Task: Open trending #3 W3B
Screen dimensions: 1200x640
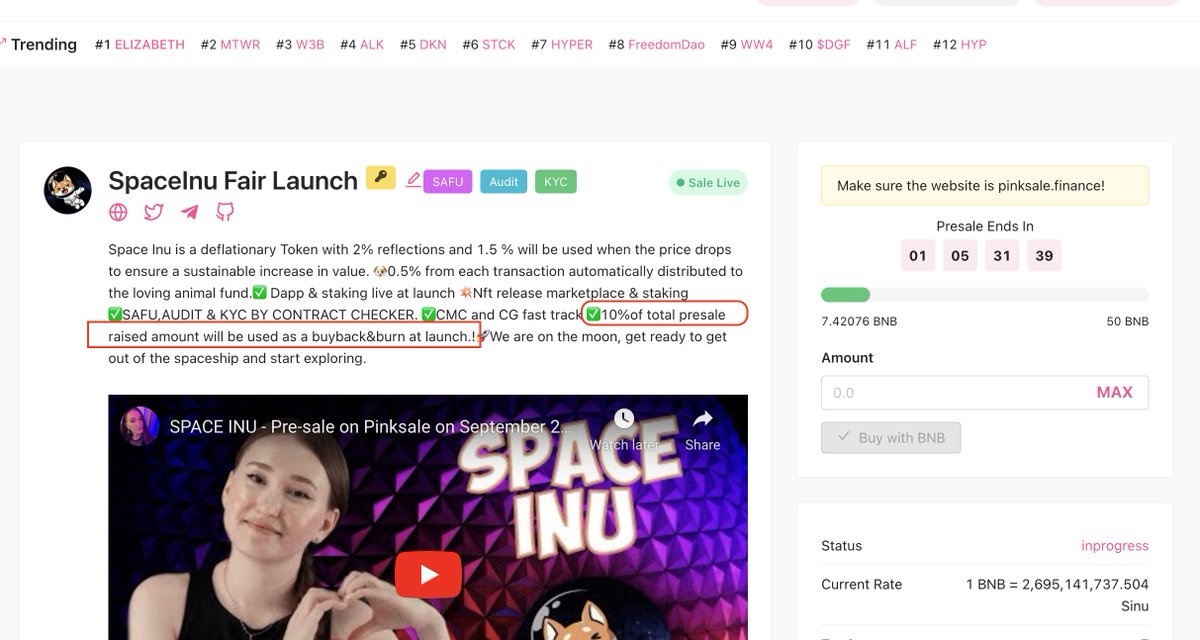Action: point(300,45)
